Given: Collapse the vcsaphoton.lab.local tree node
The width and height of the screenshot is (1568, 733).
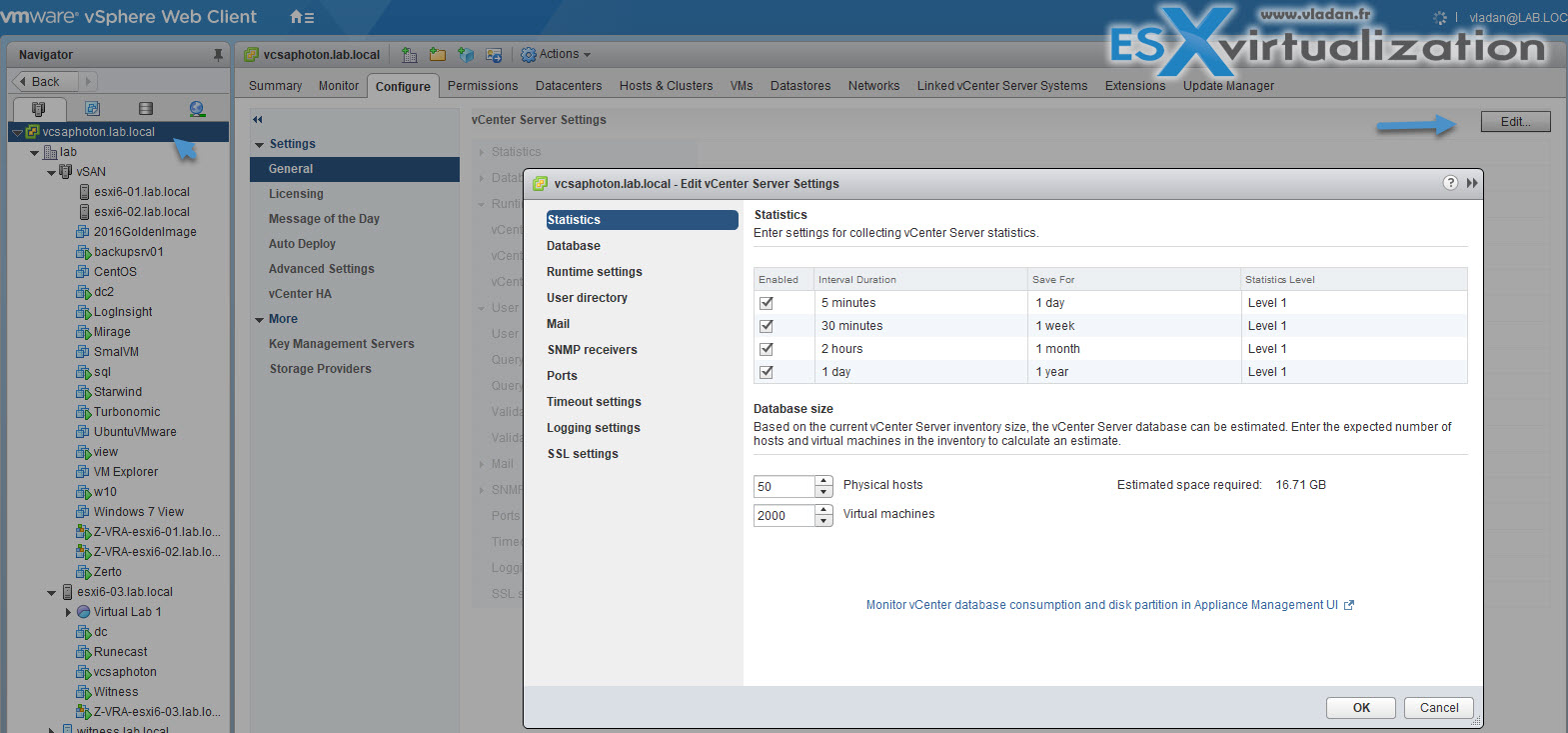Looking at the screenshot, I should point(17,133).
